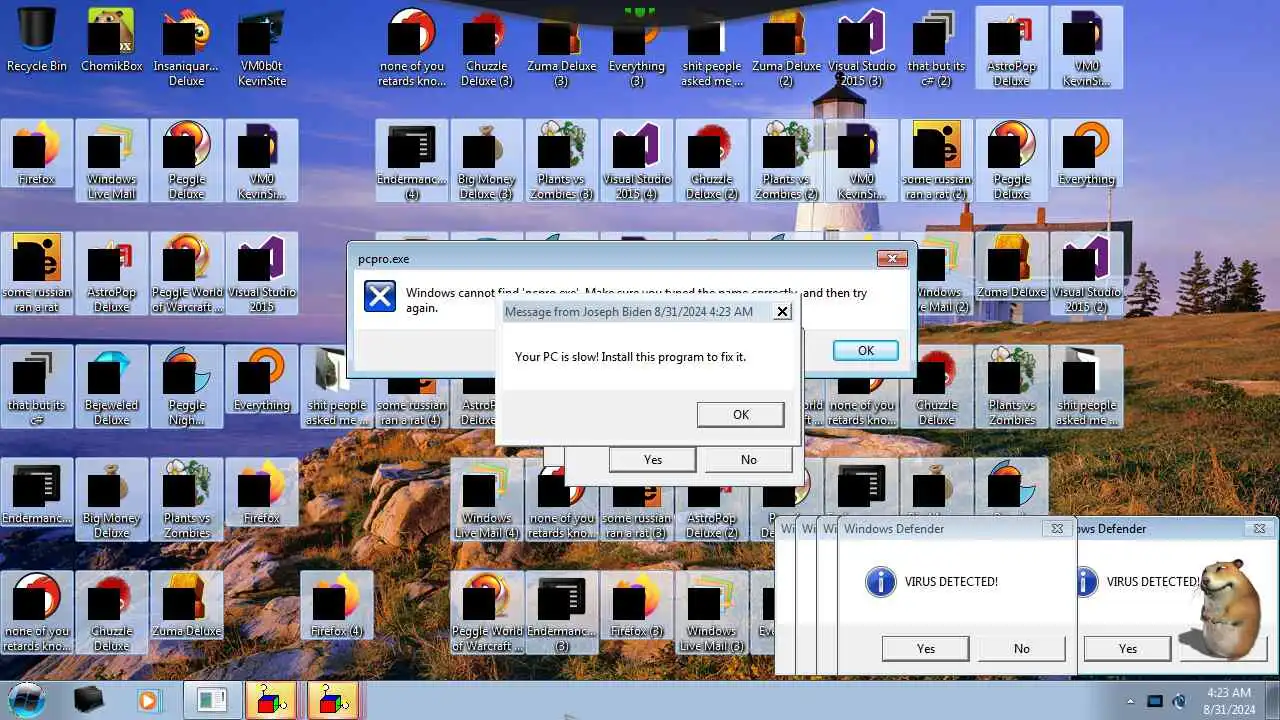The height and width of the screenshot is (720, 1280).
Task: Click the 'pcpro.exe' dialog title text
Action: (384, 259)
